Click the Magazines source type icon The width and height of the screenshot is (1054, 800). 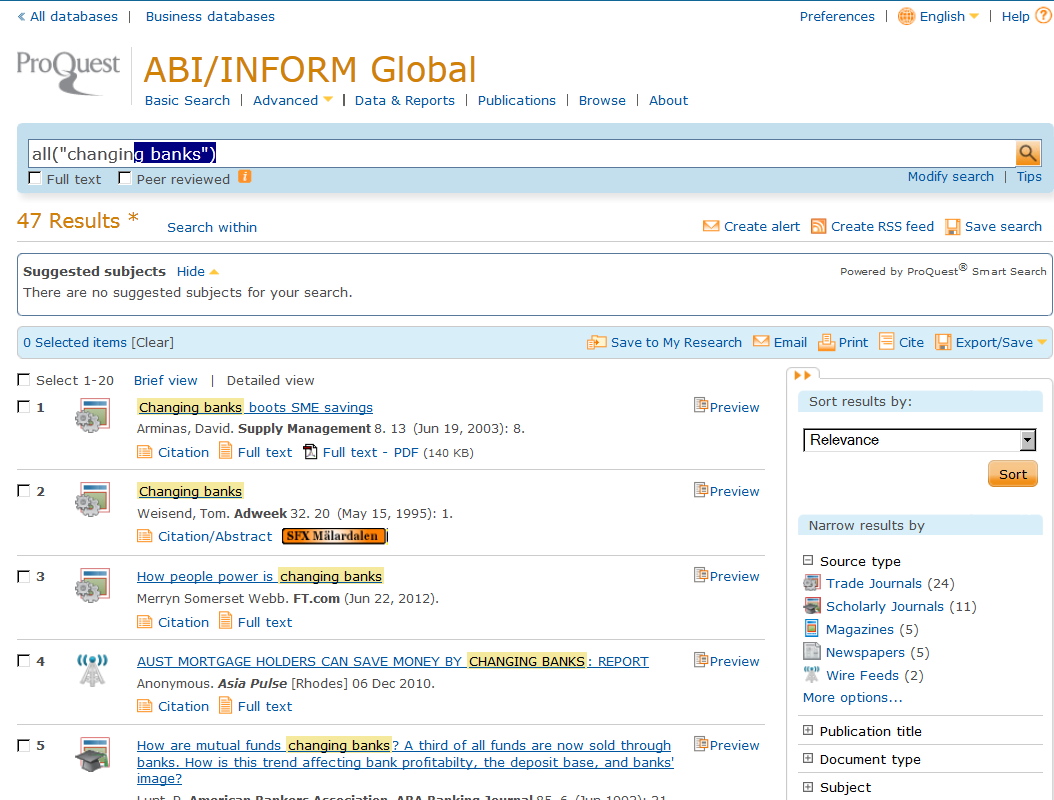click(x=812, y=629)
